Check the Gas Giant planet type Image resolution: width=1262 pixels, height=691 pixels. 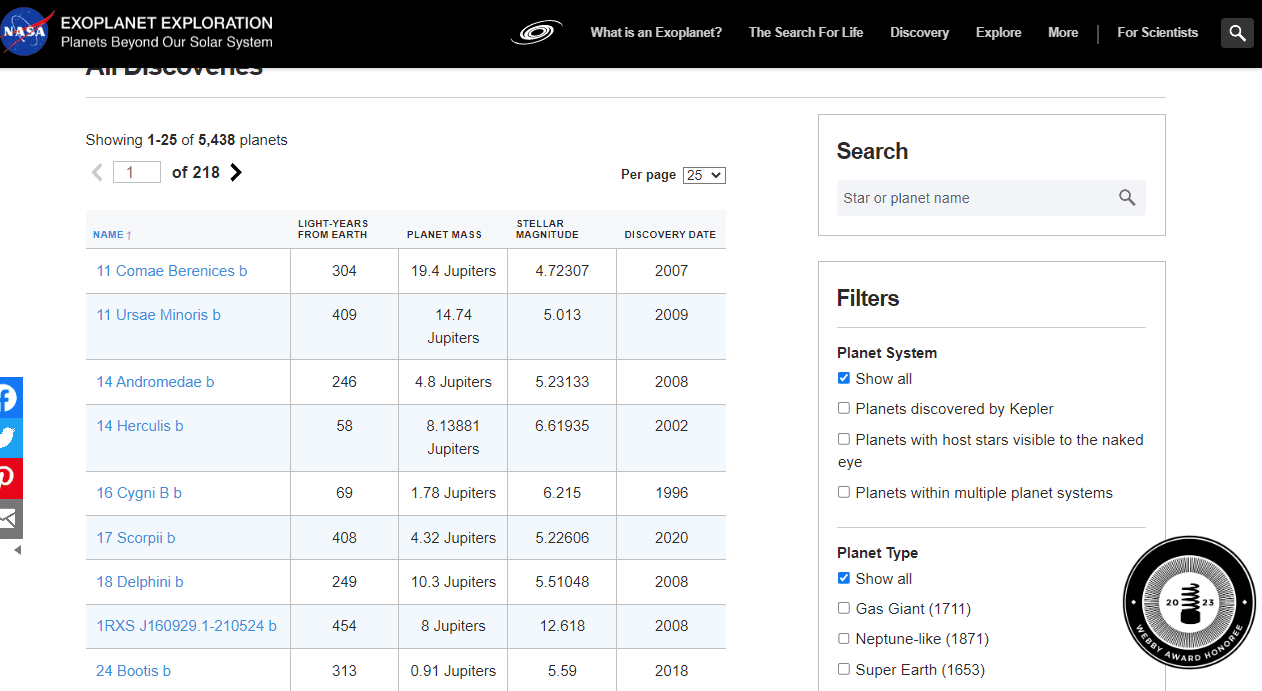(x=844, y=608)
